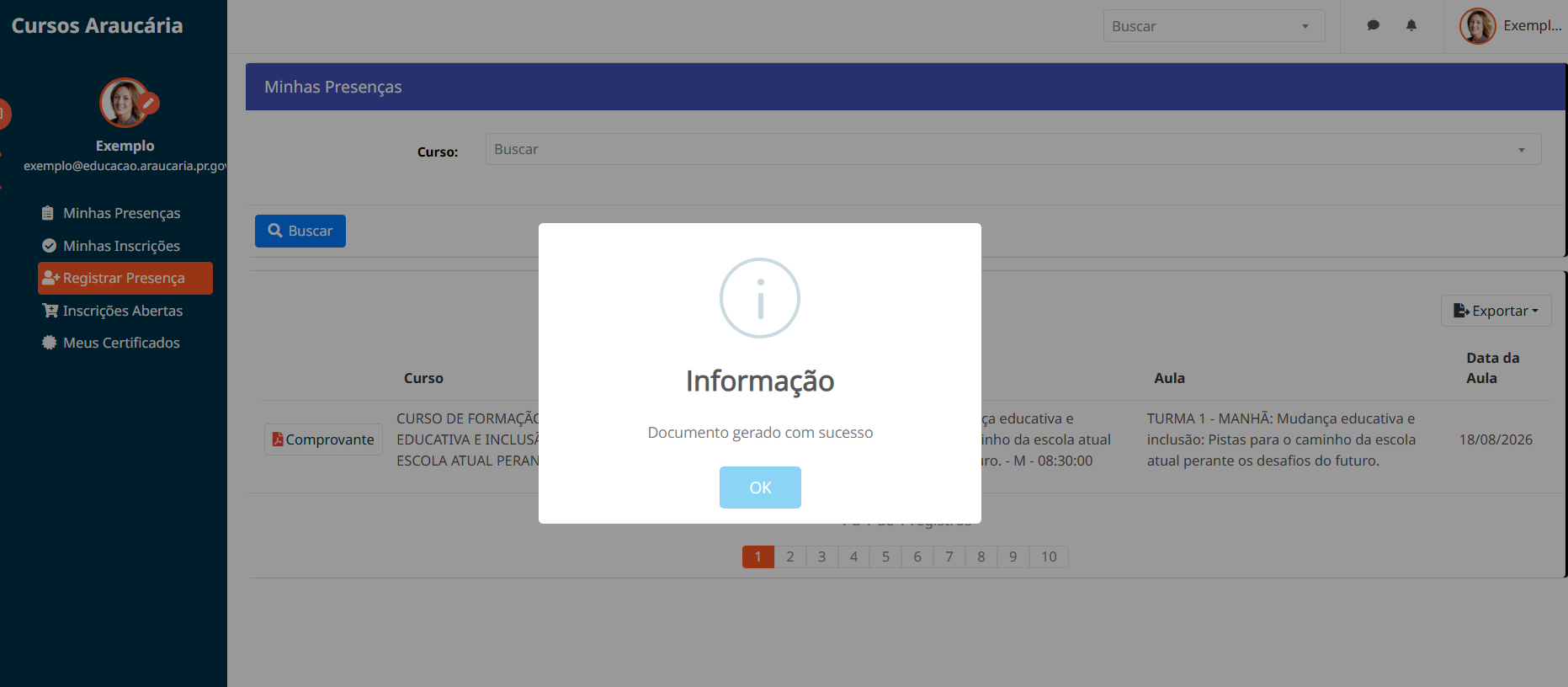Viewport: 1568px width, 687px height.
Task: View Meus Certificados
Action: click(122, 343)
